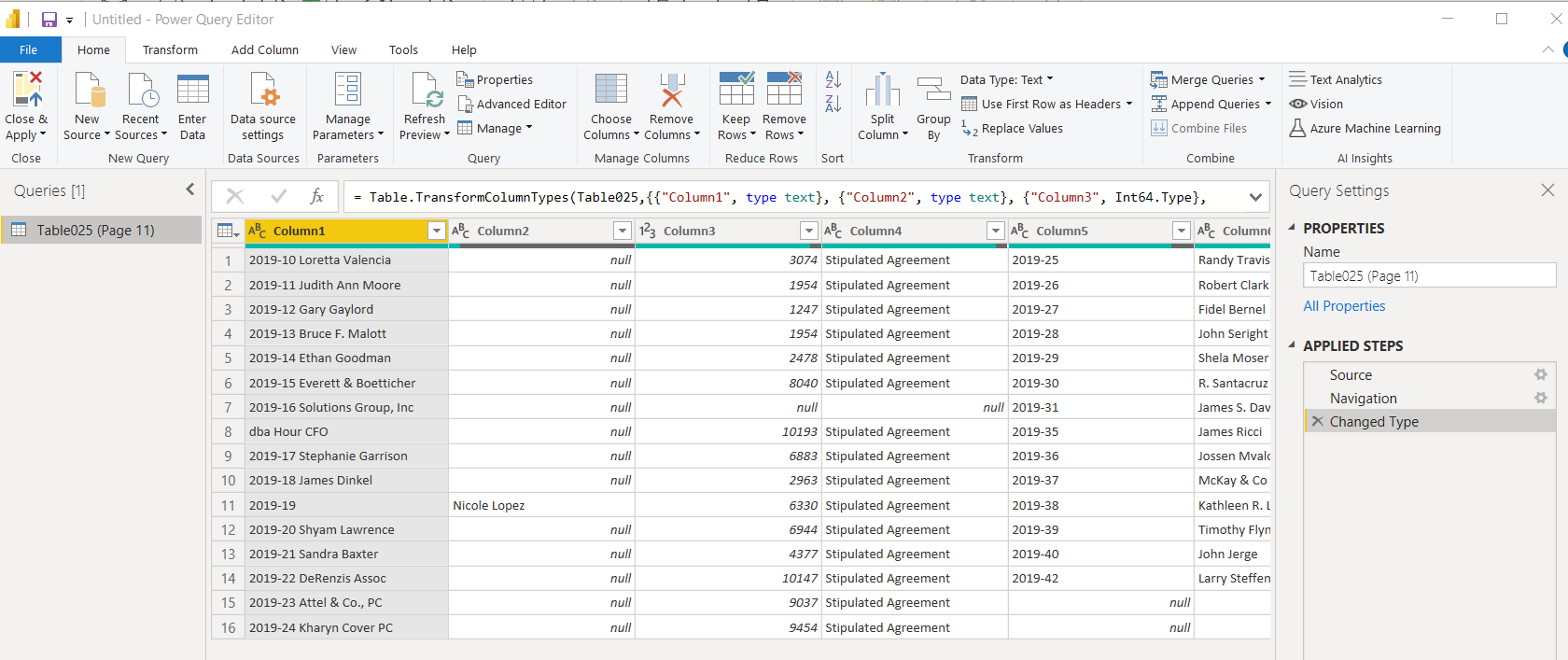Open the File tab

click(x=29, y=49)
